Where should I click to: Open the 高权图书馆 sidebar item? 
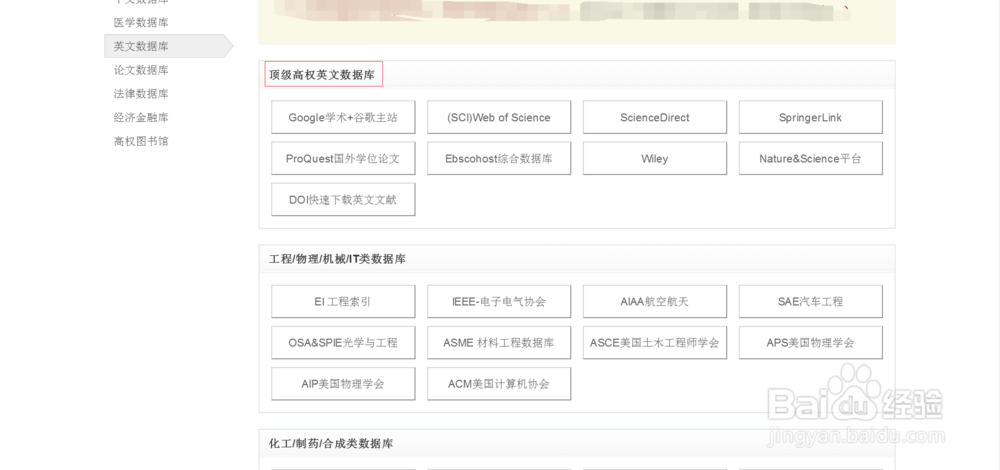coord(141,141)
